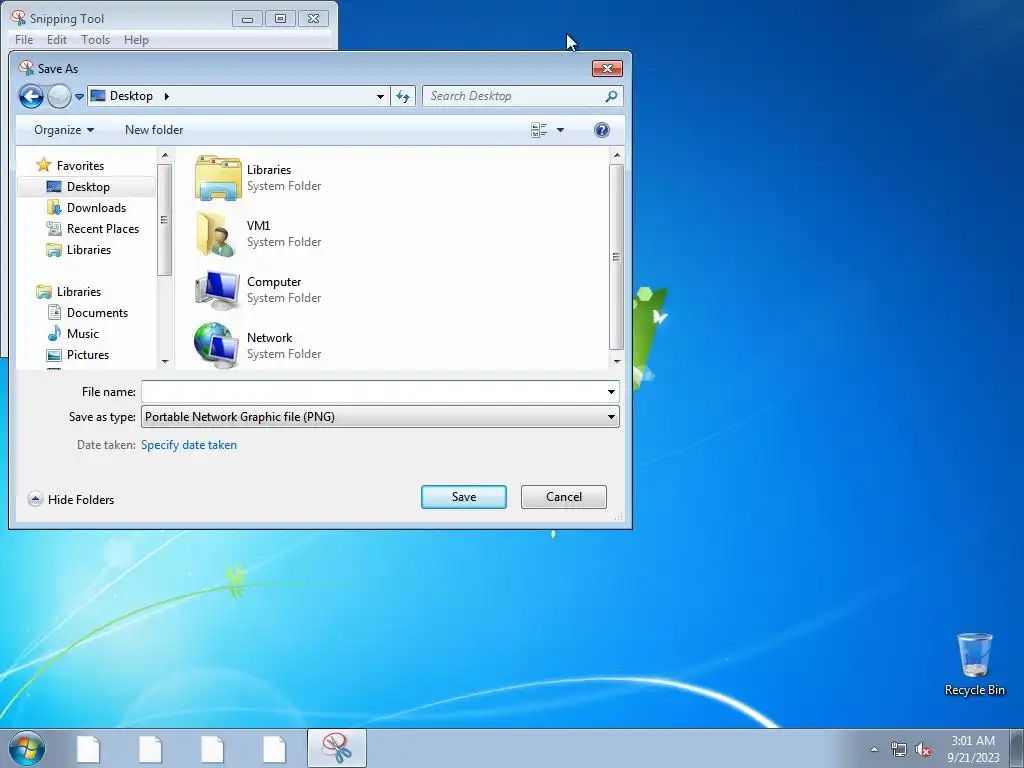This screenshot has width=1024, height=768.
Task: Click the magnifier icon in the search box
Action: [x=611, y=96]
